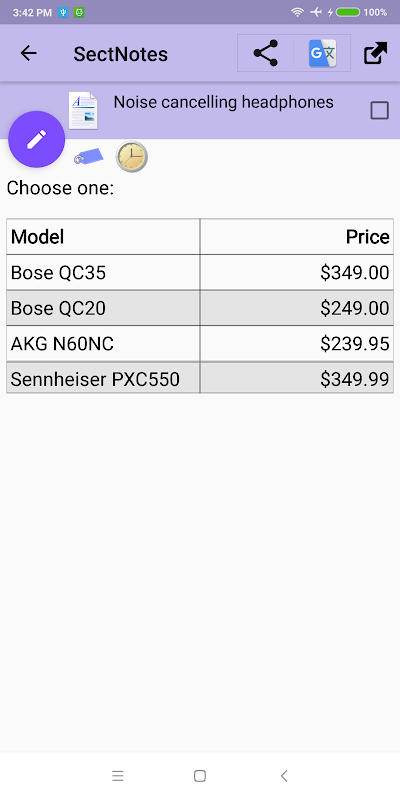Select the blue tag label icon
The height and width of the screenshot is (800, 400).
click(x=89, y=156)
